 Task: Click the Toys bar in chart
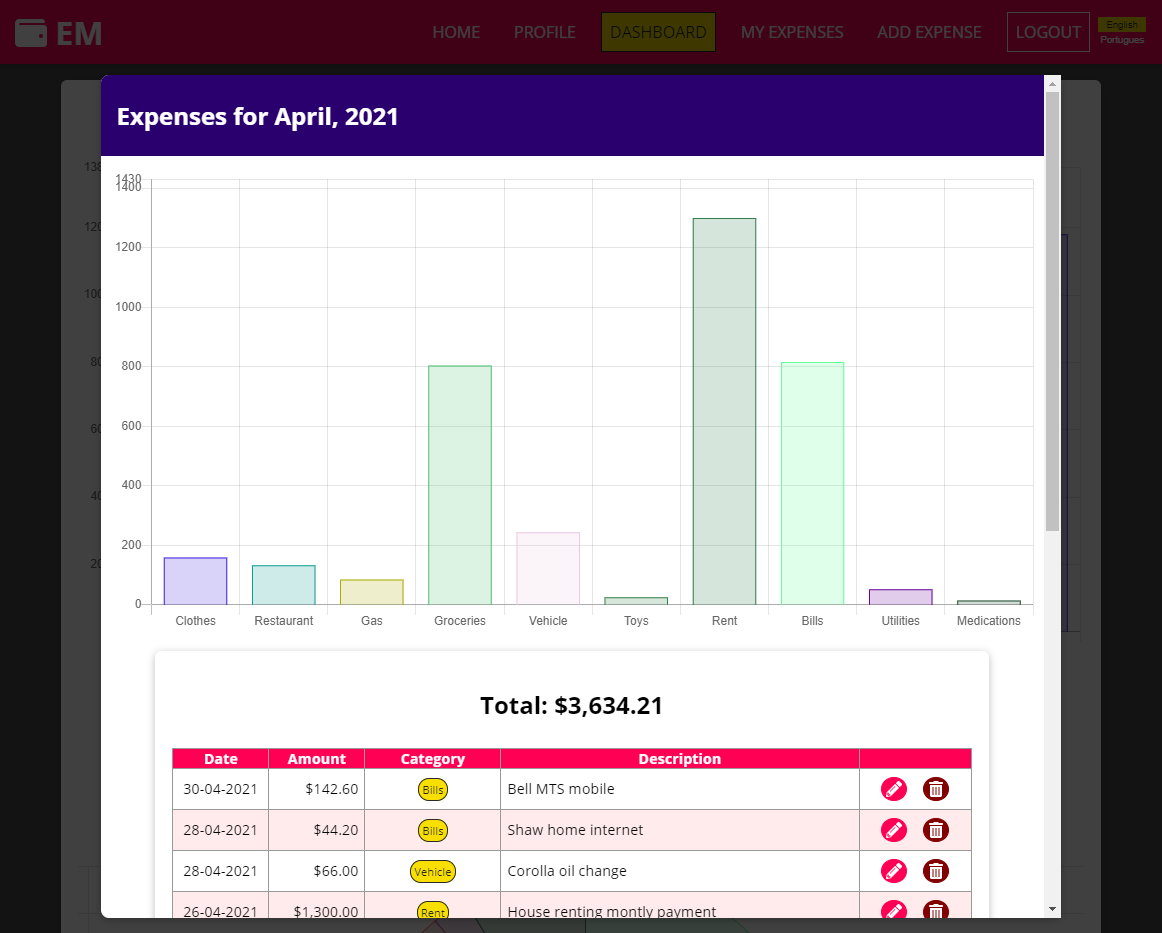[x=636, y=601]
